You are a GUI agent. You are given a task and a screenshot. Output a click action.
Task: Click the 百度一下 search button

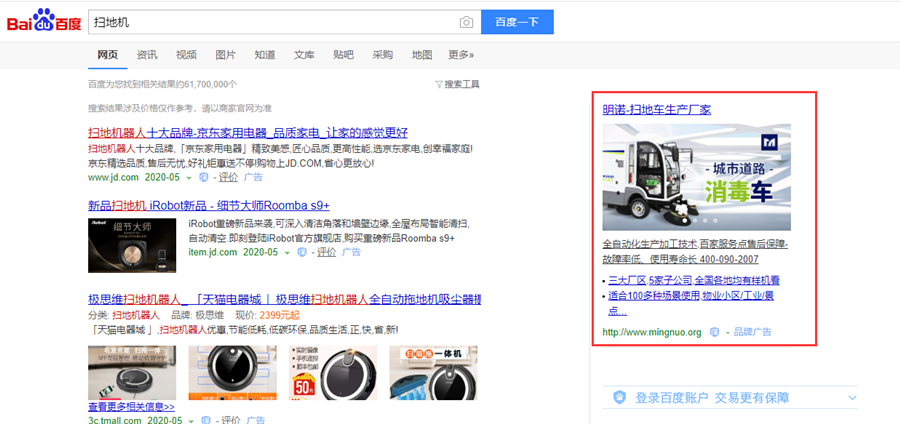(517, 22)
